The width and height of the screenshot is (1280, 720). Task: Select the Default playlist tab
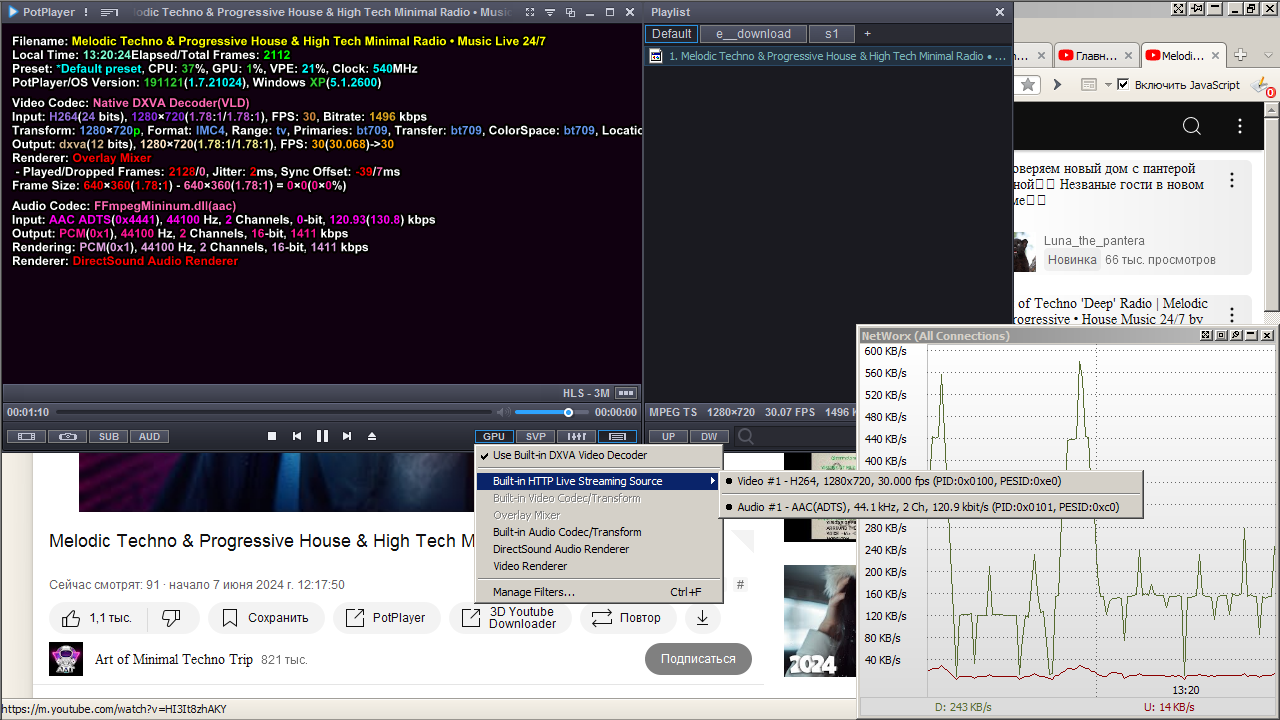tap(672, 34)
